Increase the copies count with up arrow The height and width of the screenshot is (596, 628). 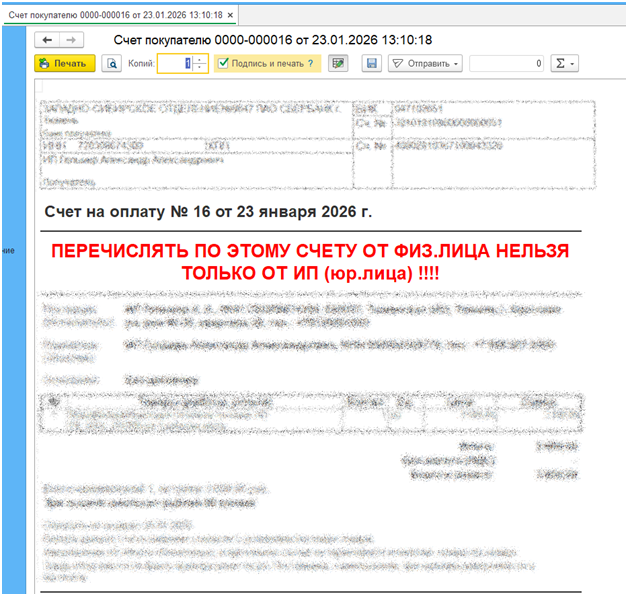coord(200,59)
